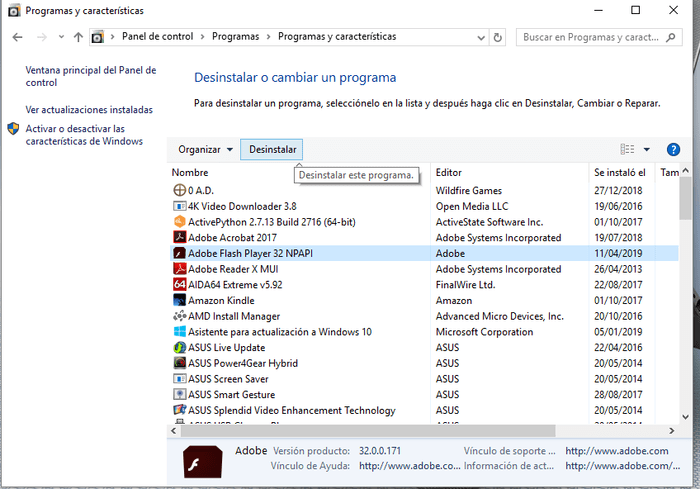Open the Organizar dropdown menu
Viewport: 700px width, 489px height.
[205, 150]
